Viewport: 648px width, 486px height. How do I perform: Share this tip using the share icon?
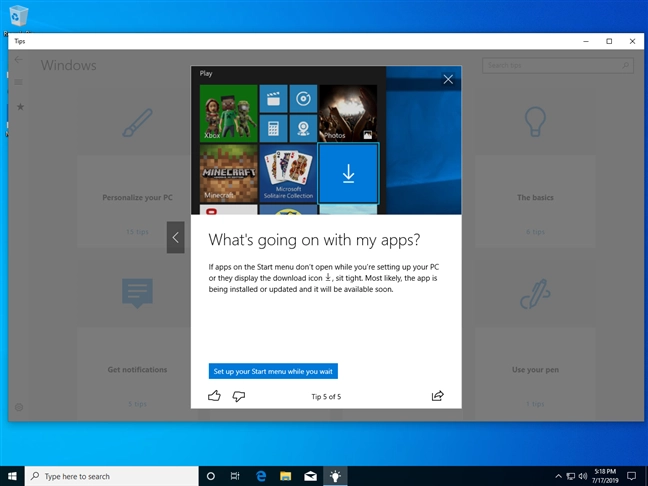(438, 396)
